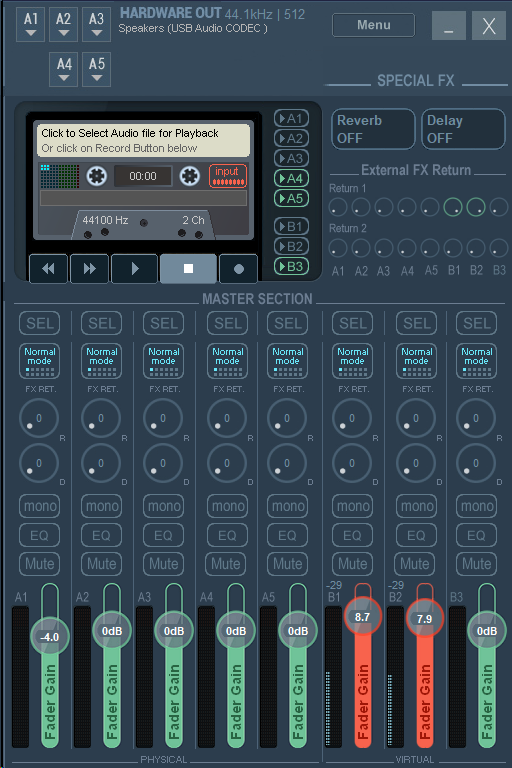Open the A3 hardware output device dropdown

click(97, 24)
